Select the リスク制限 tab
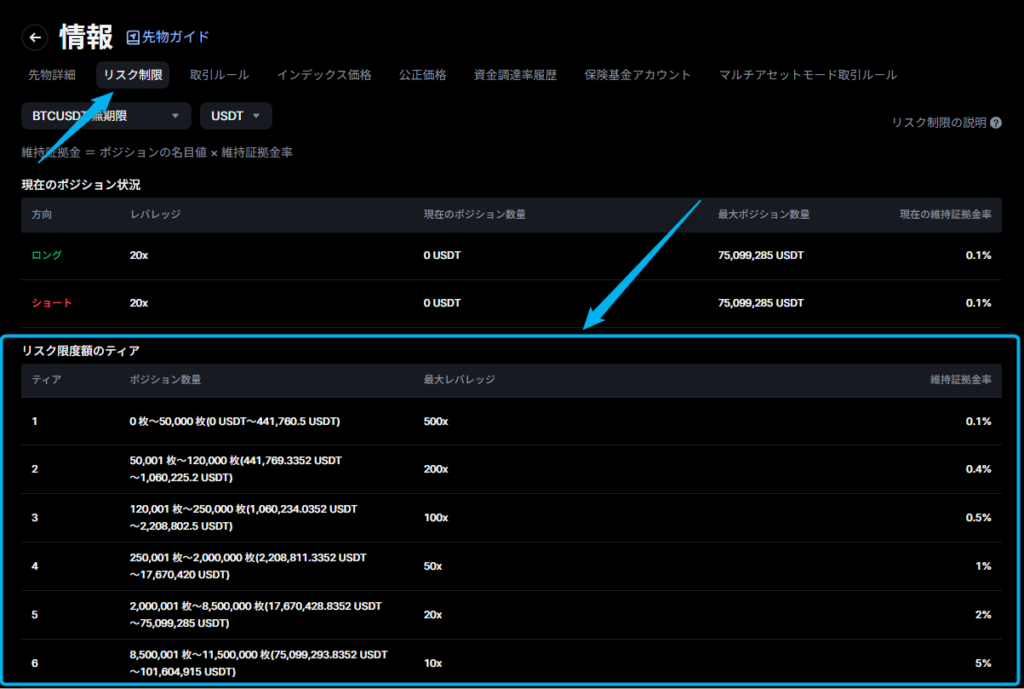Image resolution: width=1024 pixels, height=689 pixels. coord(133,75)
